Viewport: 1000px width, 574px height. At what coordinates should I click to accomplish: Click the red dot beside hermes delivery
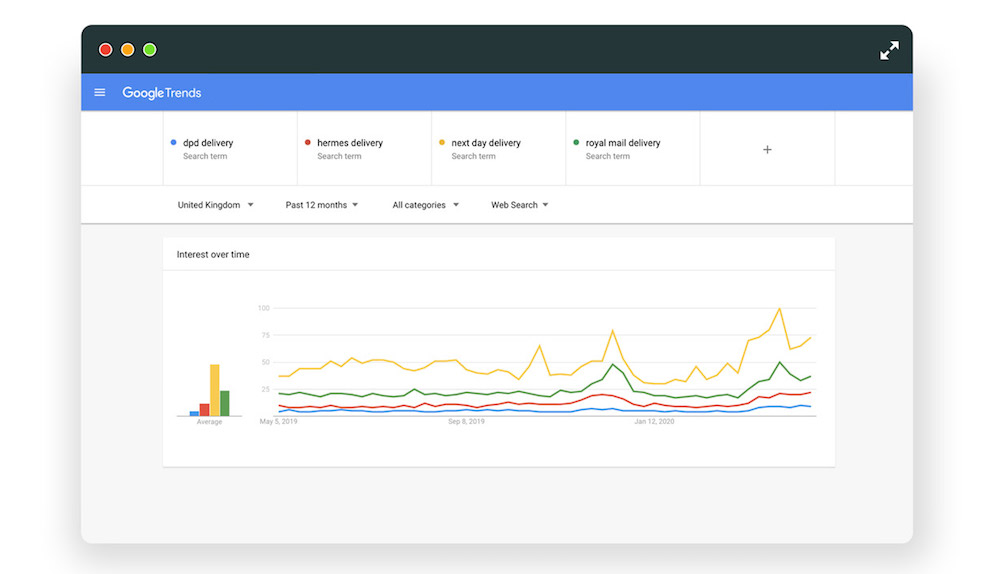coord(308,143)
